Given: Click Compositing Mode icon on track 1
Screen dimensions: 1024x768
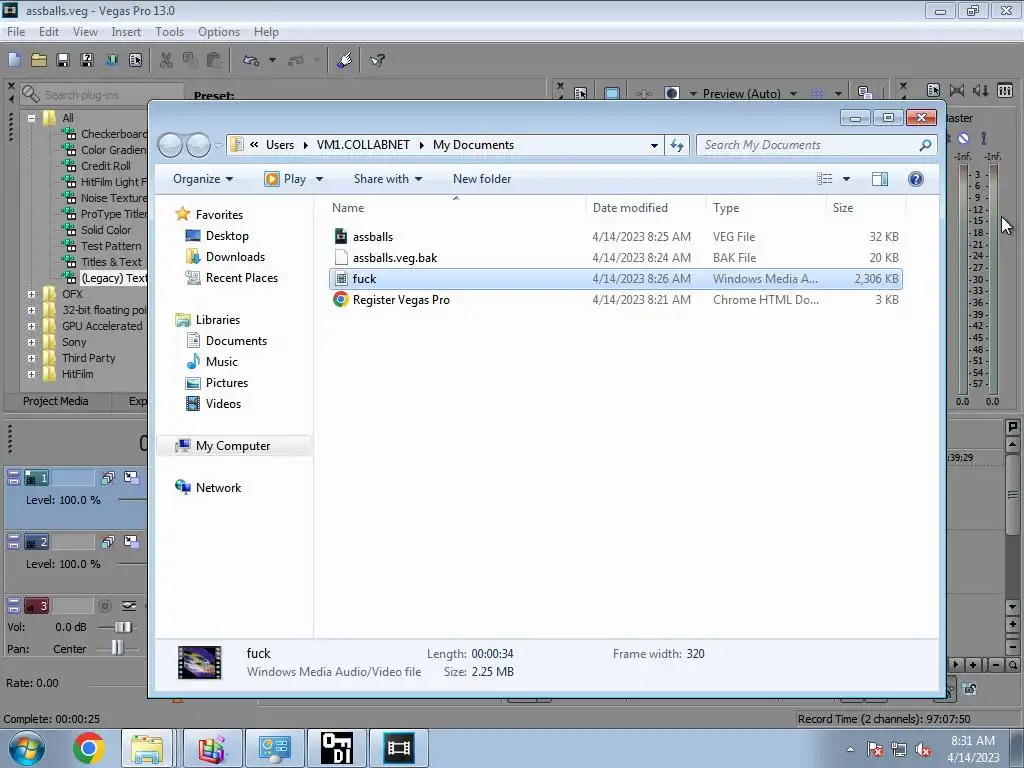Looking at the screenshot, I should [131, 478].
